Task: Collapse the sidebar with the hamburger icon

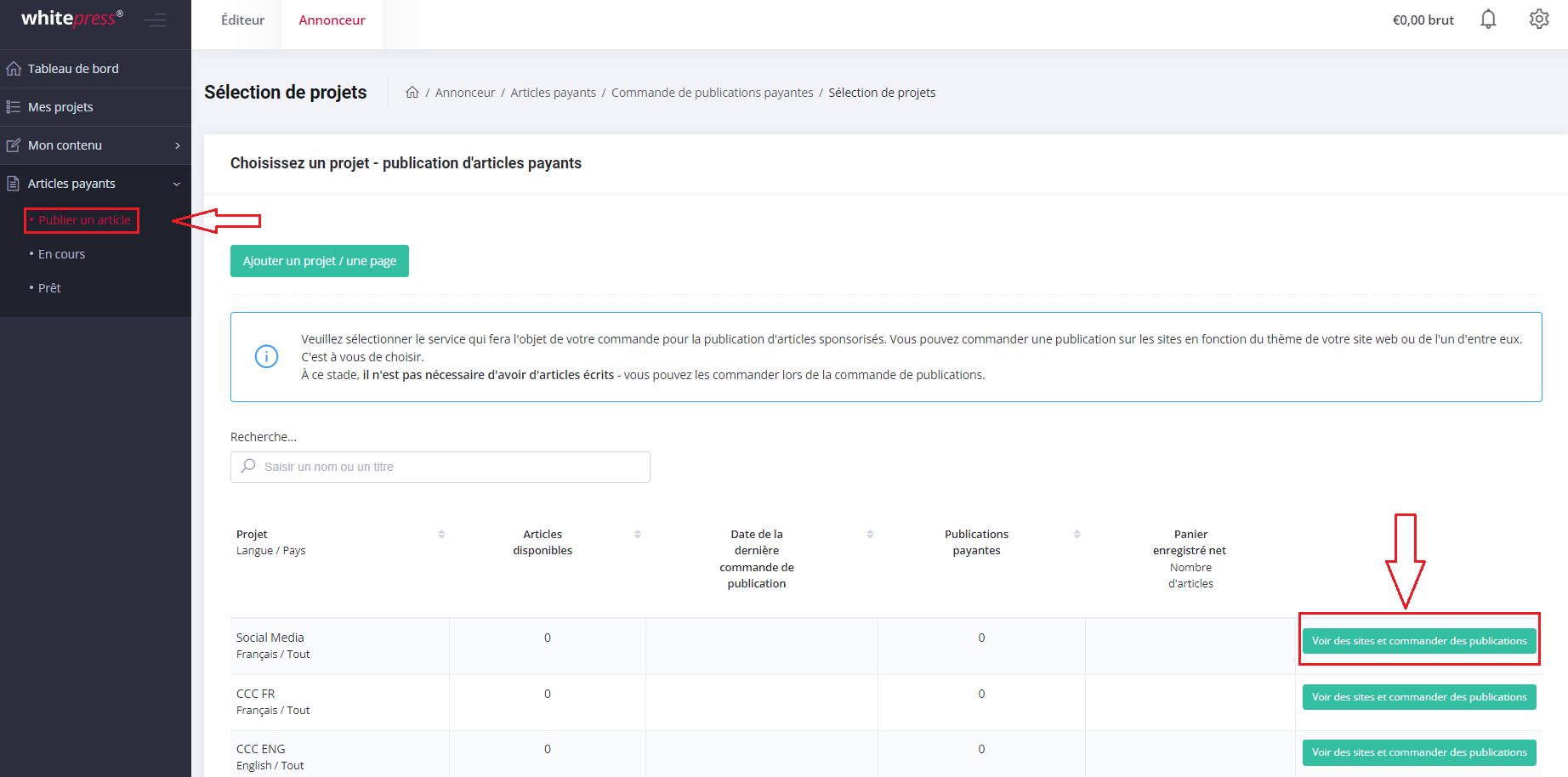Action: pos(155,20)
